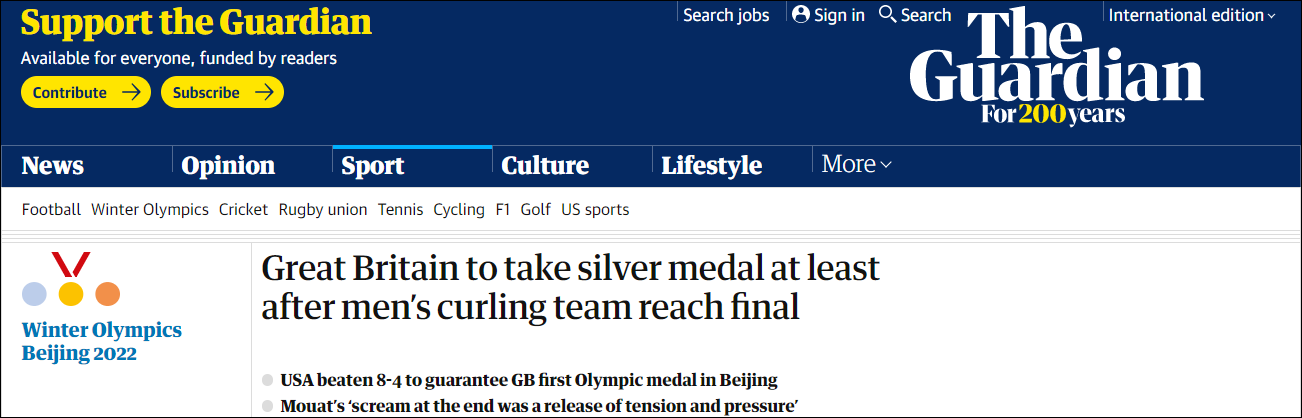The image size is (1302, 418).
Task: Open the News section tab
Action: click(53, 166)
